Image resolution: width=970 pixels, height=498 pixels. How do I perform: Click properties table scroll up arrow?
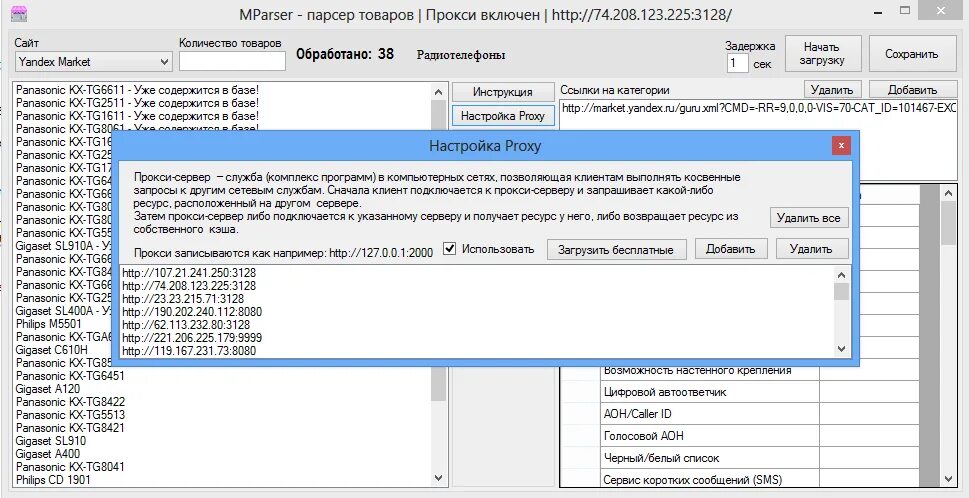(948, 194)
